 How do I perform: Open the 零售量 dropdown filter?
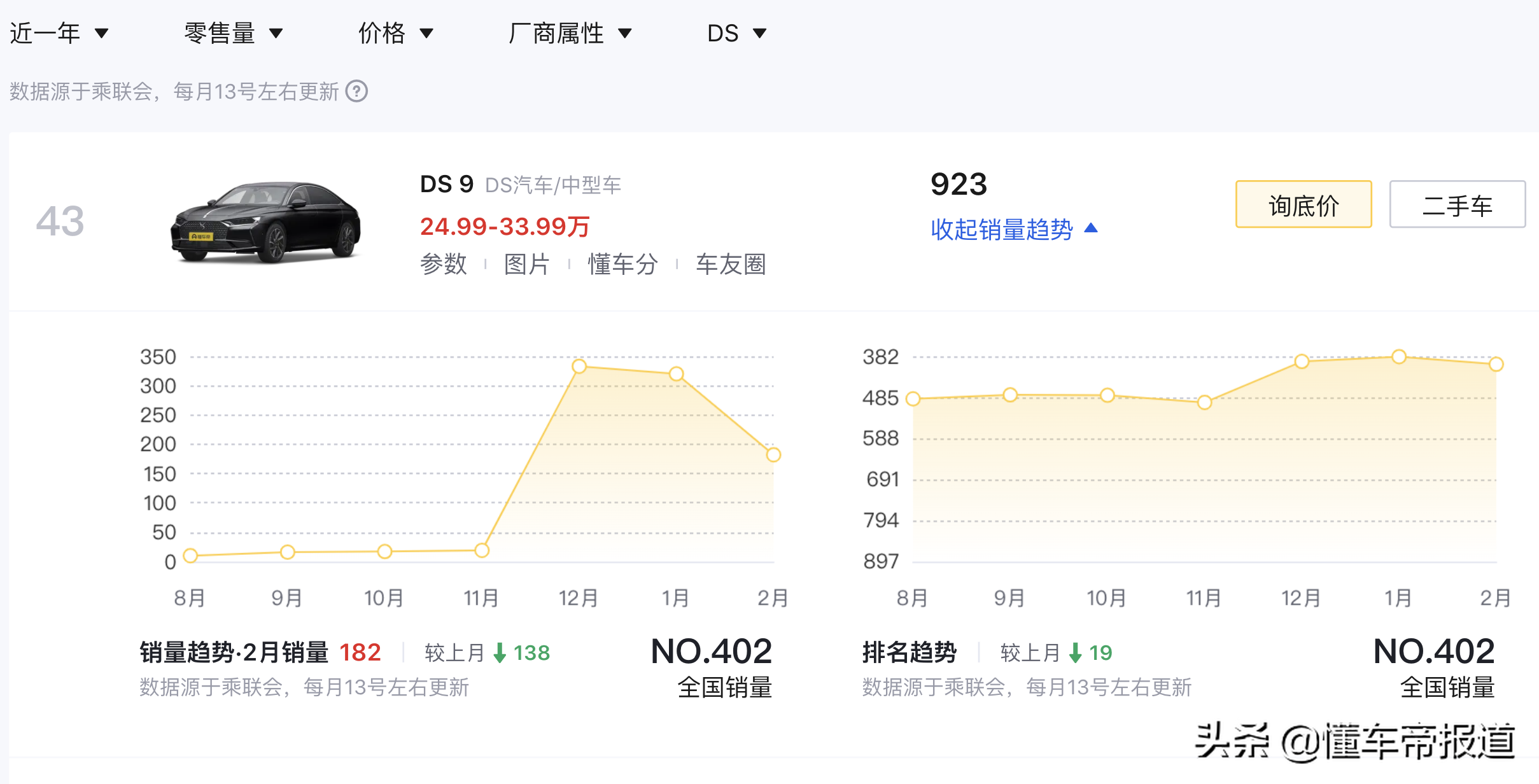point(233,33)
